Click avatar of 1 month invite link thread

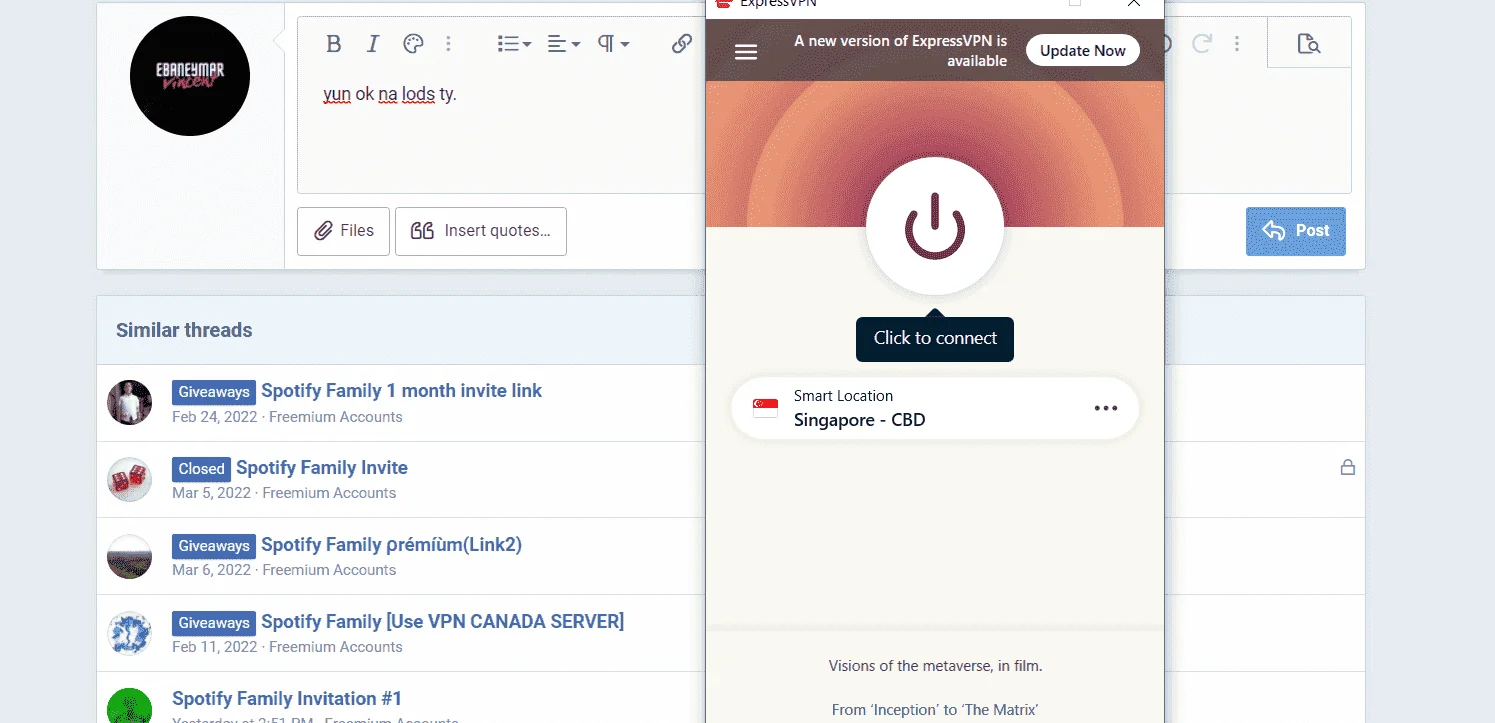(129, 403)
